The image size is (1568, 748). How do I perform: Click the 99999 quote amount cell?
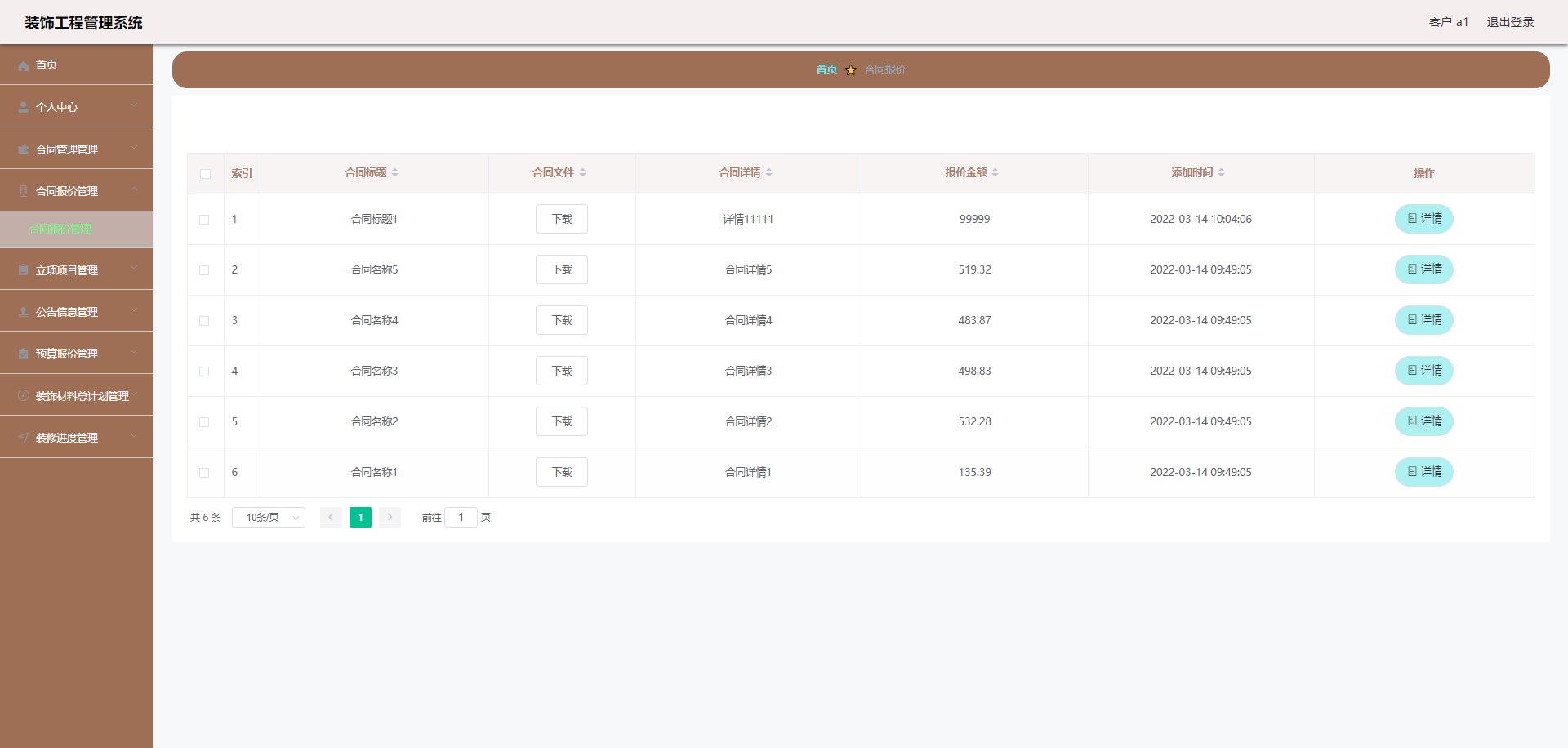coord(974,219)
